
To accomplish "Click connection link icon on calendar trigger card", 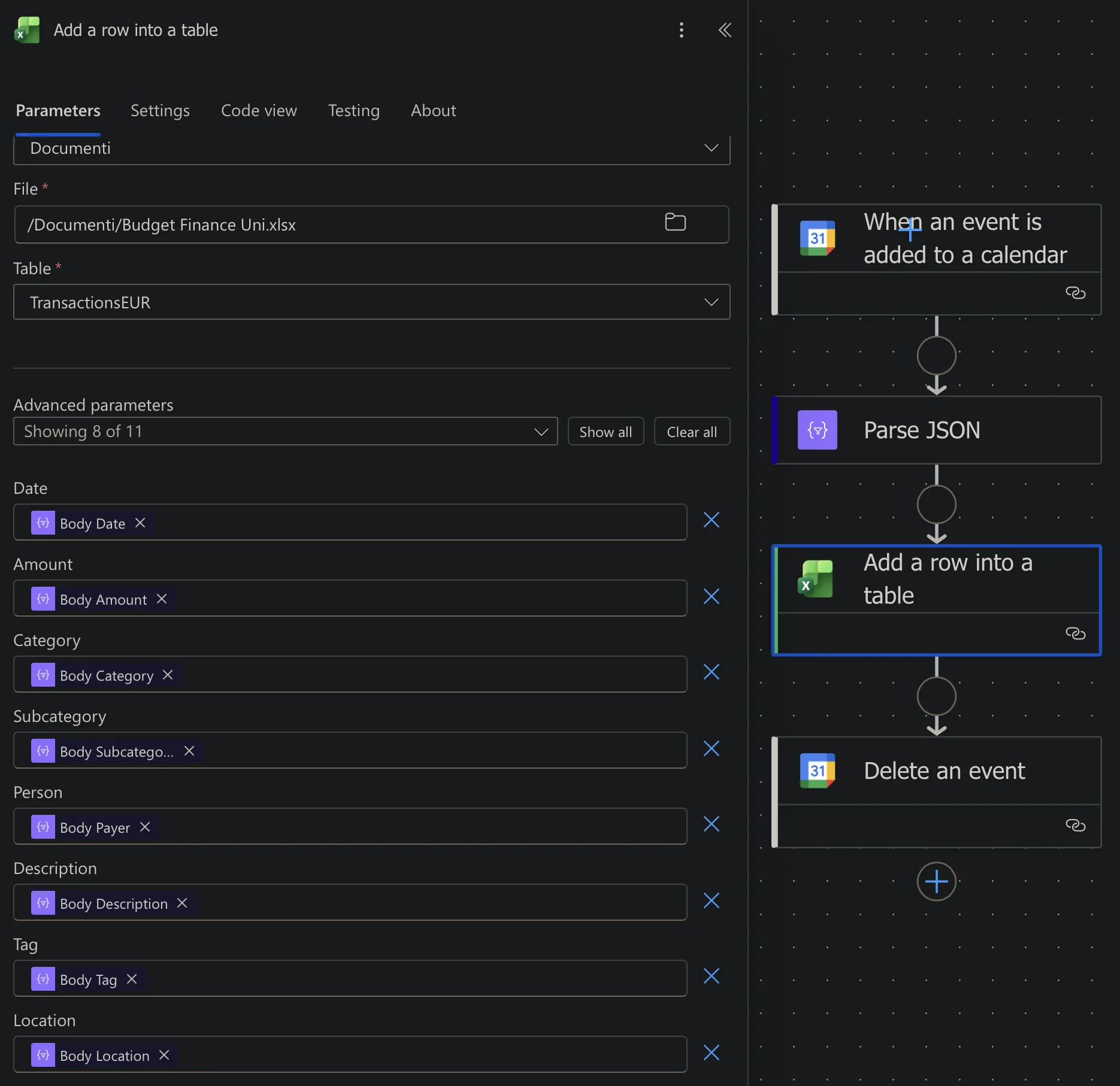I will (1075, 293).
